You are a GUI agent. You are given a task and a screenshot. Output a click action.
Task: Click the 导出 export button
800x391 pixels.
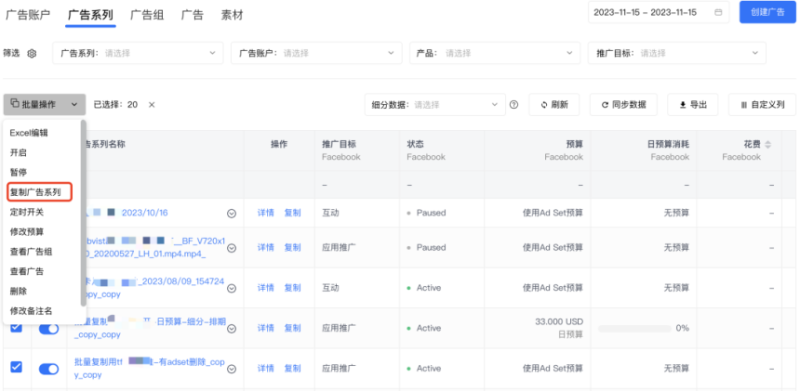[693, 105]
